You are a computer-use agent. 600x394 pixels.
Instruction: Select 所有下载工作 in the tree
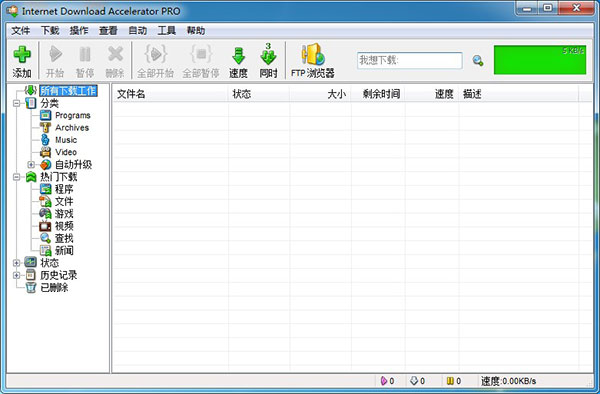tap(68, 91)
